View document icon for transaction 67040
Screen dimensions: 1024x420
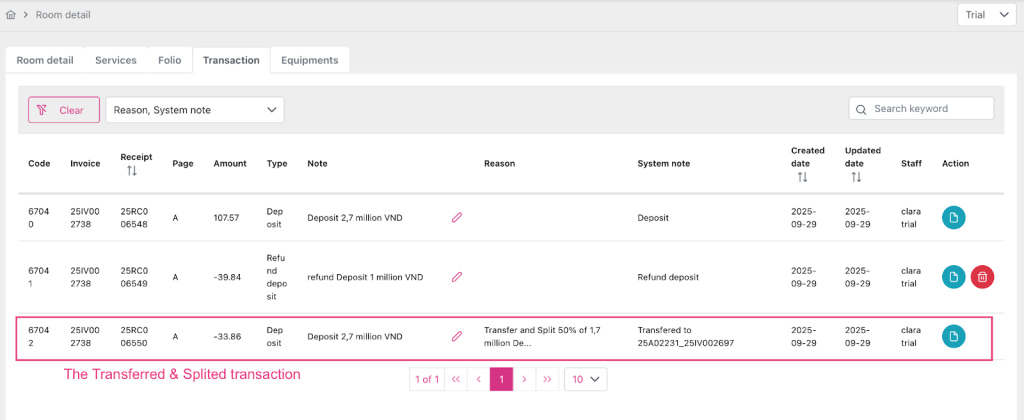tap(954, 217)
